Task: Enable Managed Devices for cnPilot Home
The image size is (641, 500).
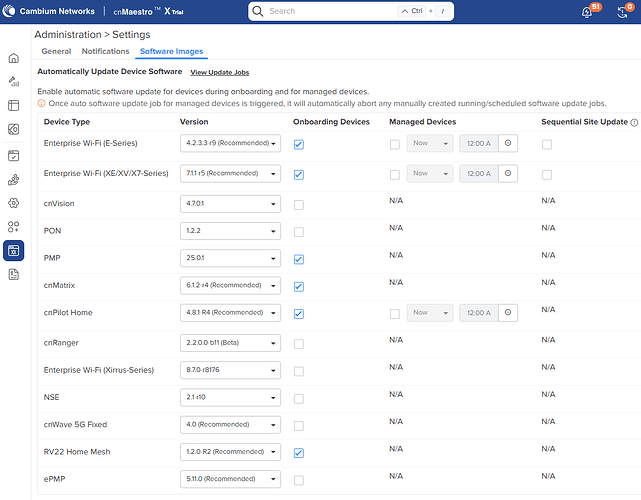Action: [395, 314]
